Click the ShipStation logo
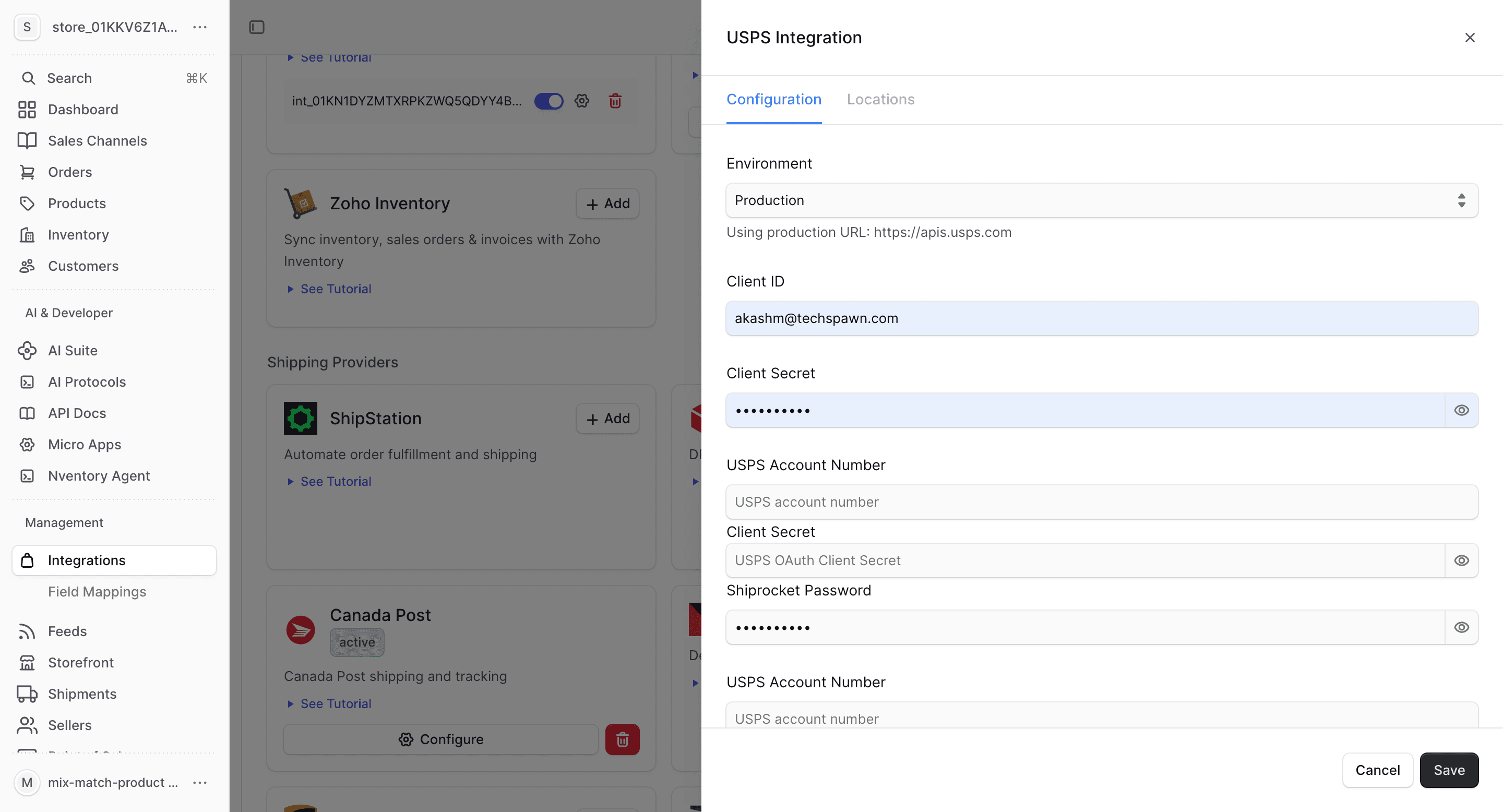The image size is (1503, 812). tap(301, 418)
